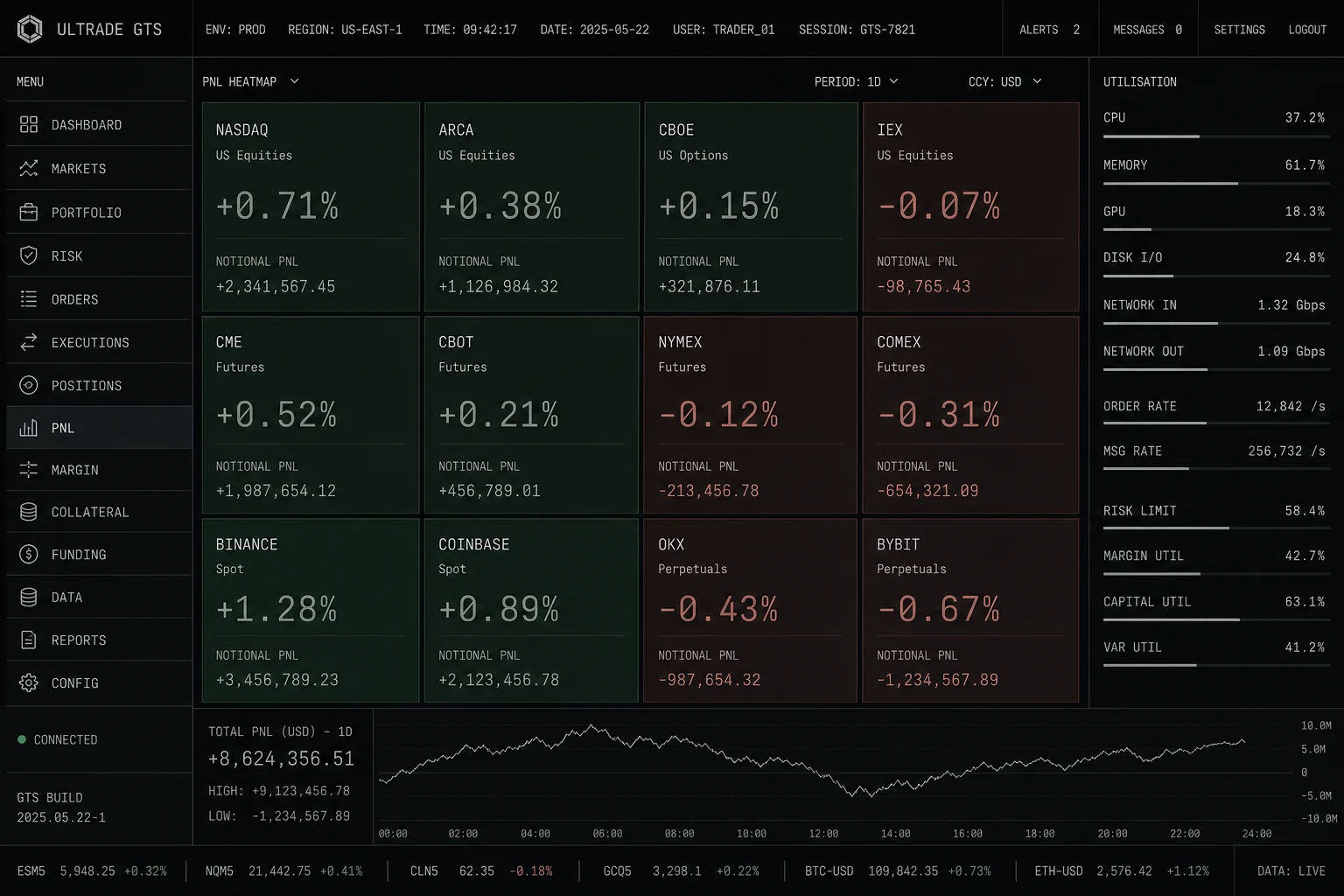The height and width of the screenshot is (896, 1344).
Task: Click the Margin sliders icon
Action: (29, 470)
